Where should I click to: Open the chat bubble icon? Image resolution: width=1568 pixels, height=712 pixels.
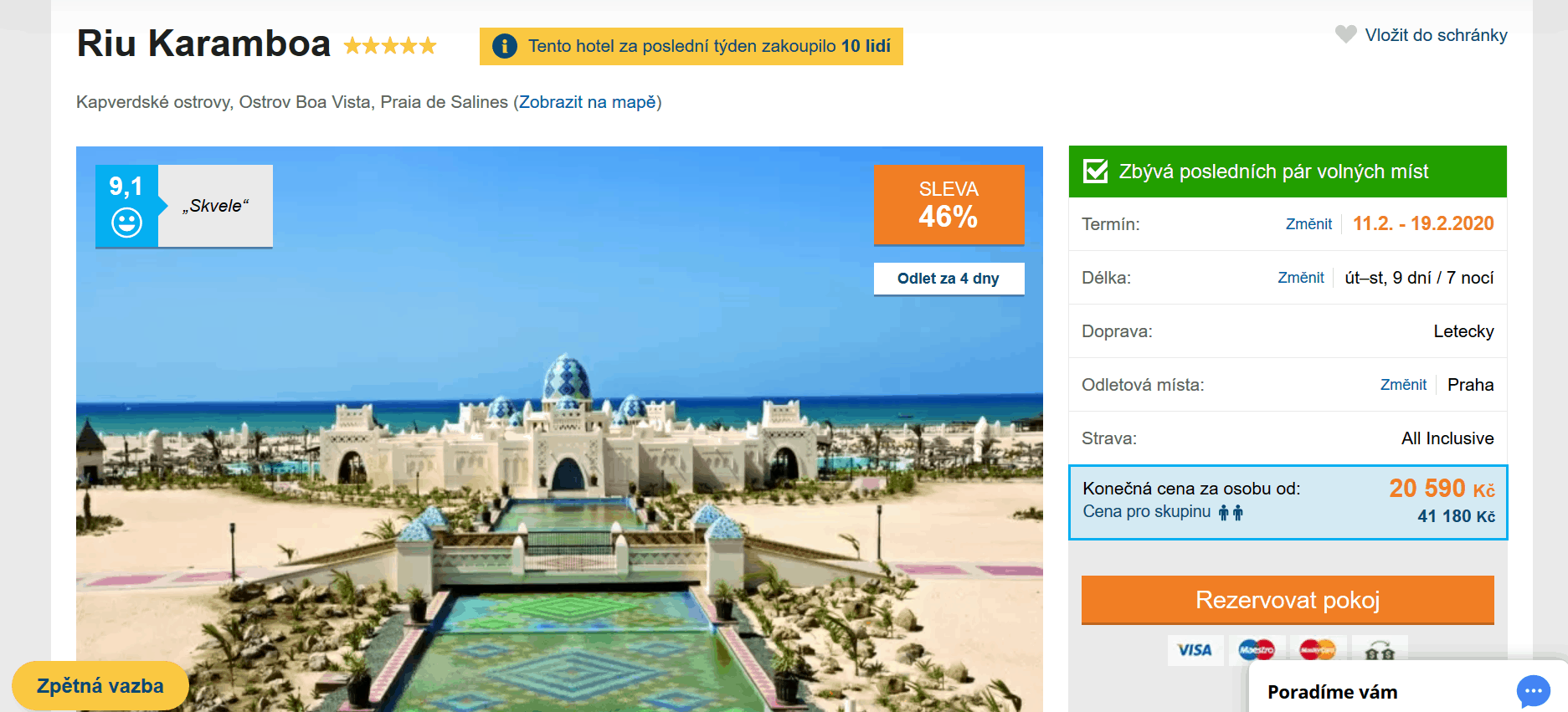tap(1533, 691)
